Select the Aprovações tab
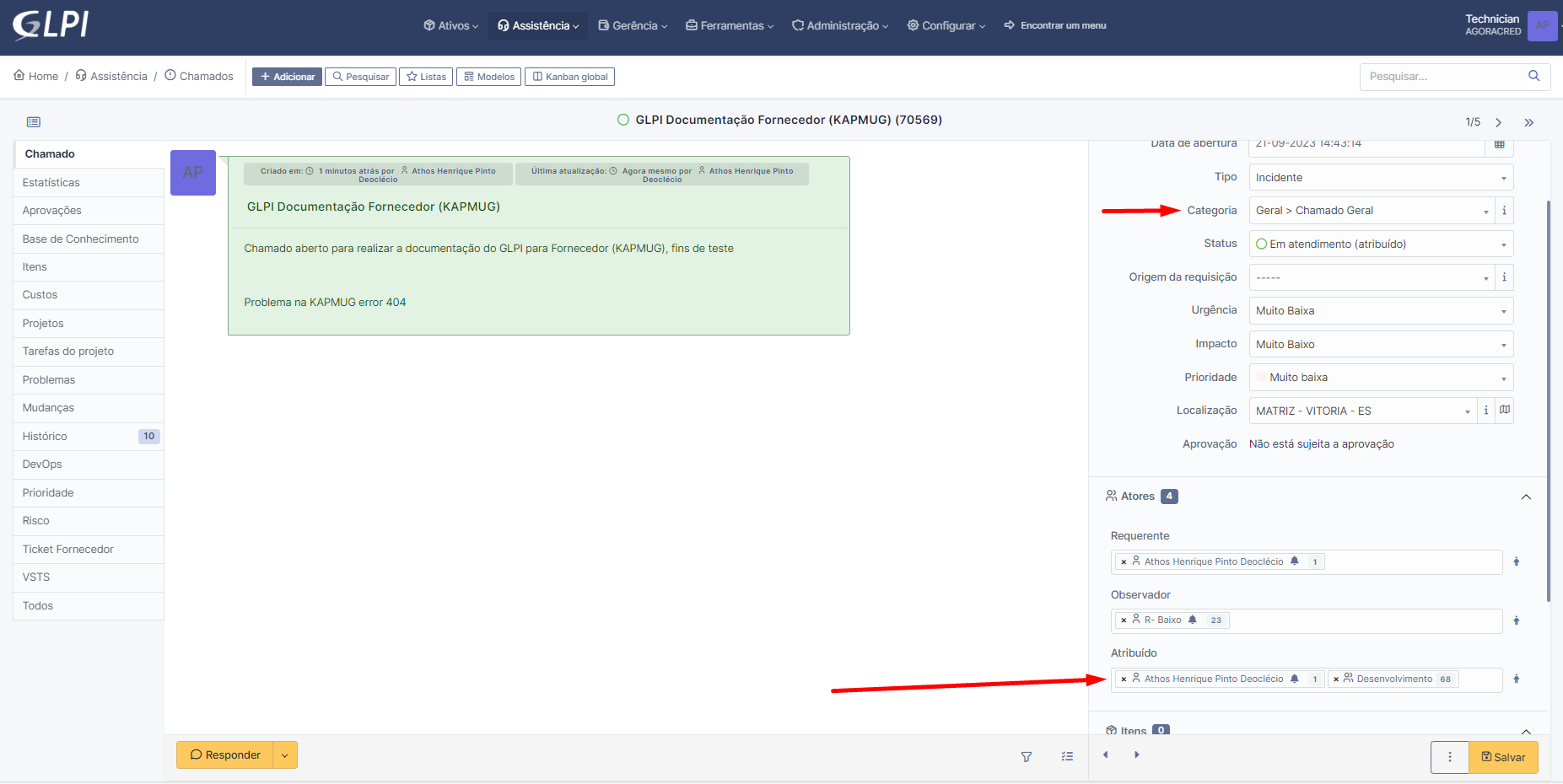The image size is (1563, 784). click(89, 211)
